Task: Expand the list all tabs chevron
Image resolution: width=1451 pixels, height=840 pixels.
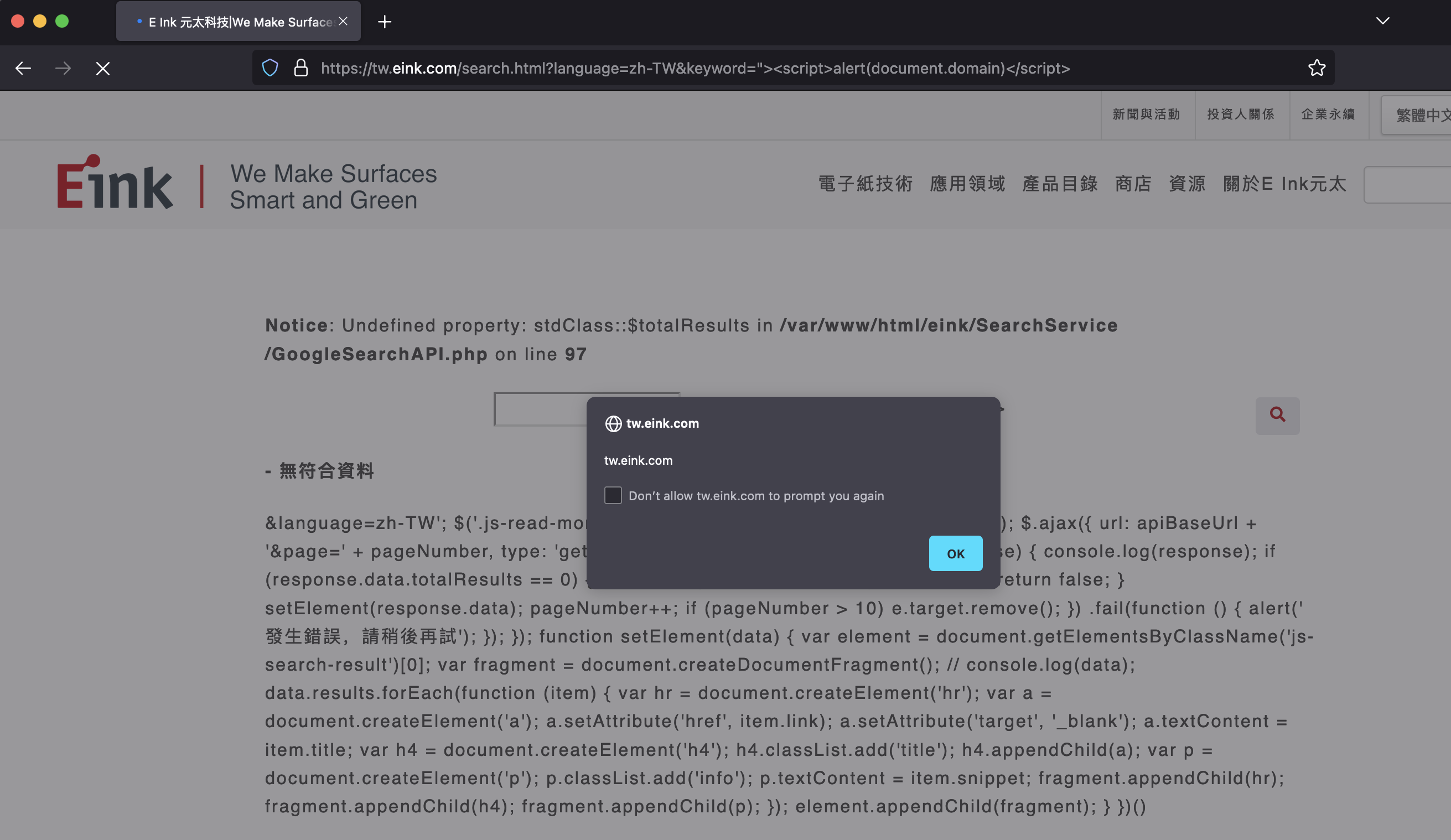Action: (1382, 21)
